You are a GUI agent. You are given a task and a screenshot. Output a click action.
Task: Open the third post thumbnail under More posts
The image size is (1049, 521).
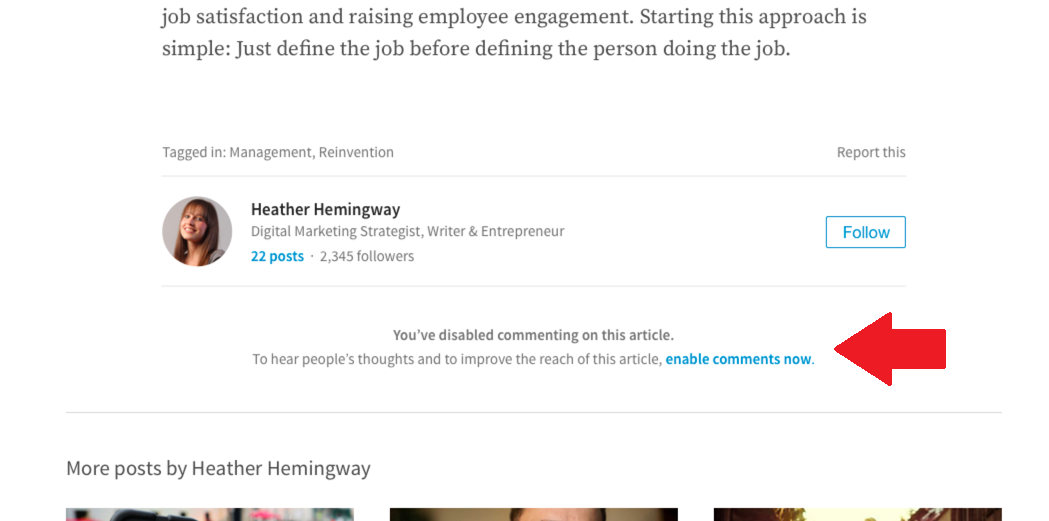[x=857, y=514]
